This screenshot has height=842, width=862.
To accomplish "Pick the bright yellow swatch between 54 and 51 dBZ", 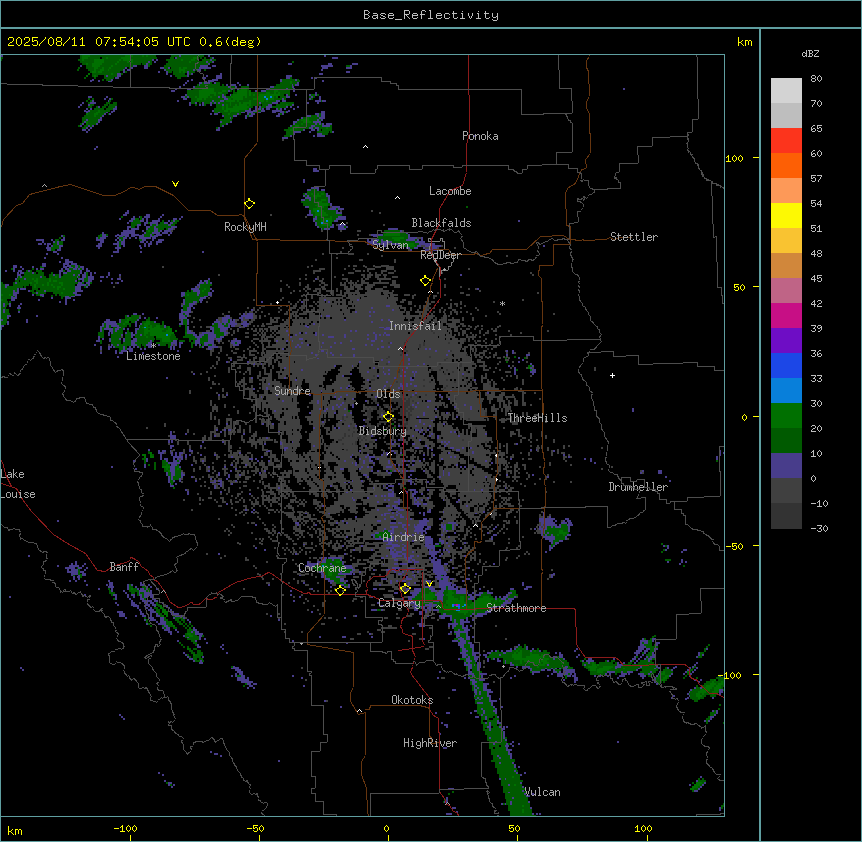I will tap(786, 215).
